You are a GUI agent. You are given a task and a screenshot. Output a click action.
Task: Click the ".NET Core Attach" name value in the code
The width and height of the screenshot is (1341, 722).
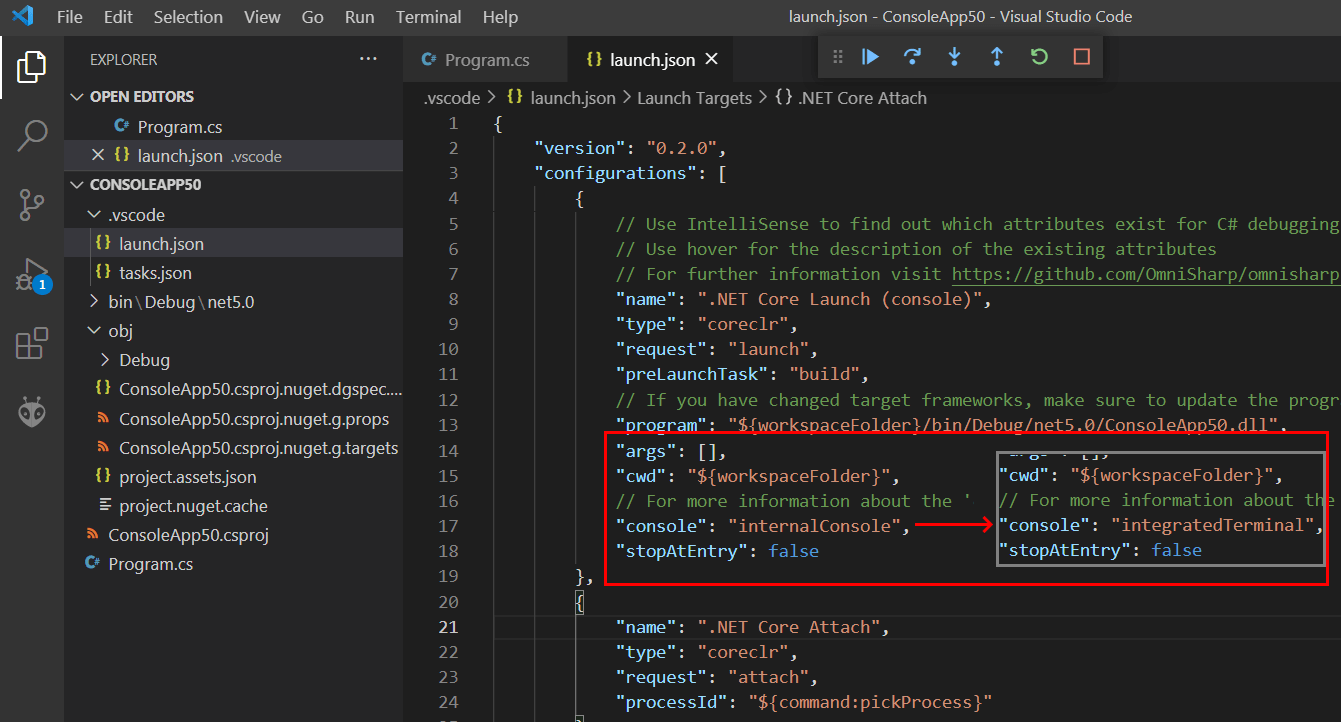tap(787, 627)
